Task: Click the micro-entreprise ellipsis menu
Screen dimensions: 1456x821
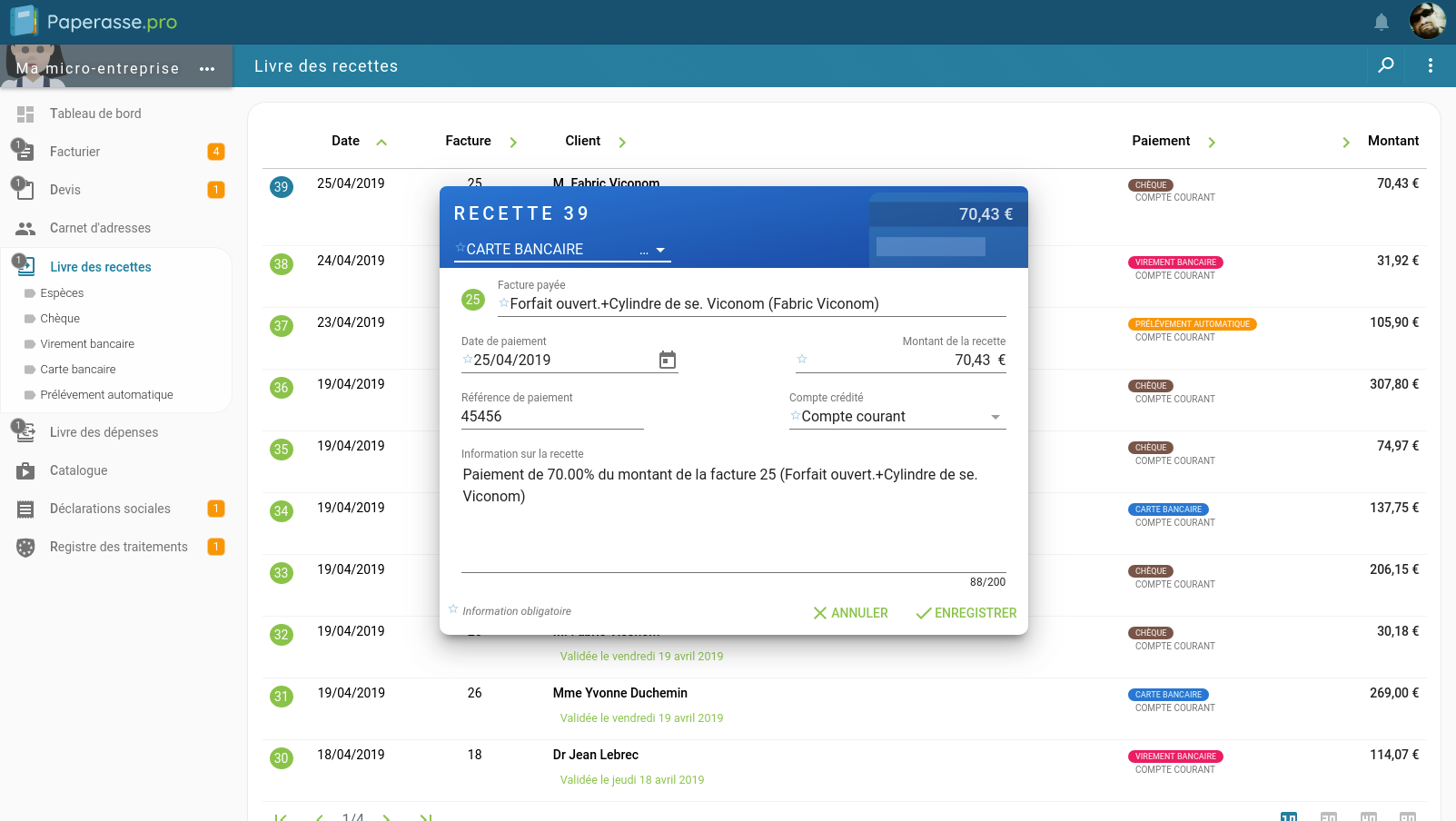Action: pos(207,69)
